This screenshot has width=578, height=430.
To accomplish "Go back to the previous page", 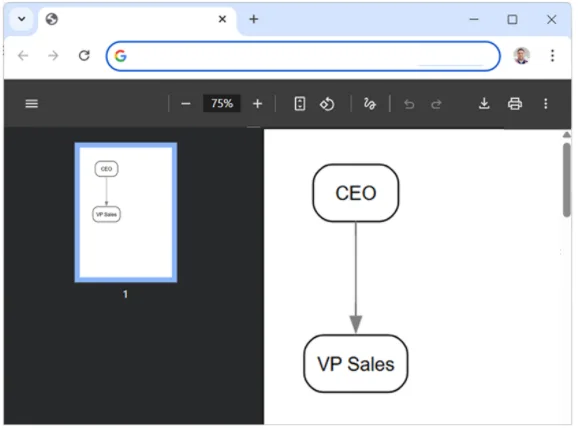I will point(23,56).
